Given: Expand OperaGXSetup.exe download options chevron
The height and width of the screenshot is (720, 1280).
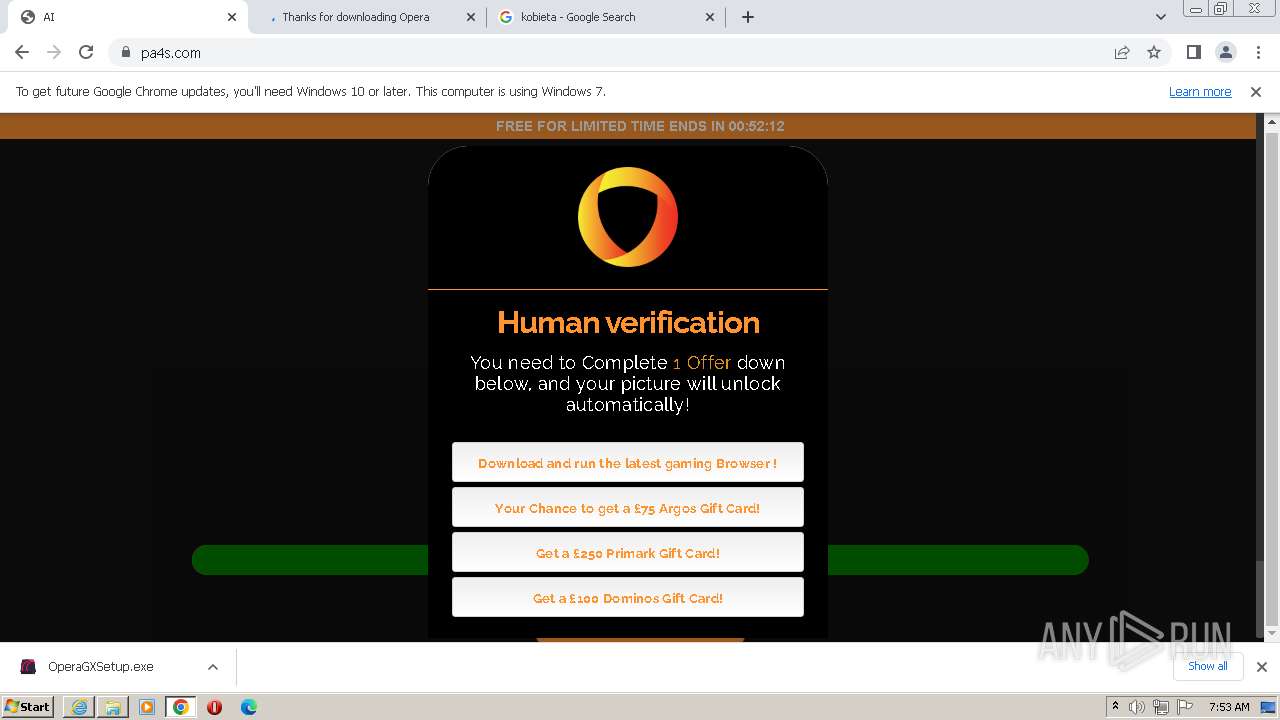Looking at the screenshot, I should (x=213, y=667).
